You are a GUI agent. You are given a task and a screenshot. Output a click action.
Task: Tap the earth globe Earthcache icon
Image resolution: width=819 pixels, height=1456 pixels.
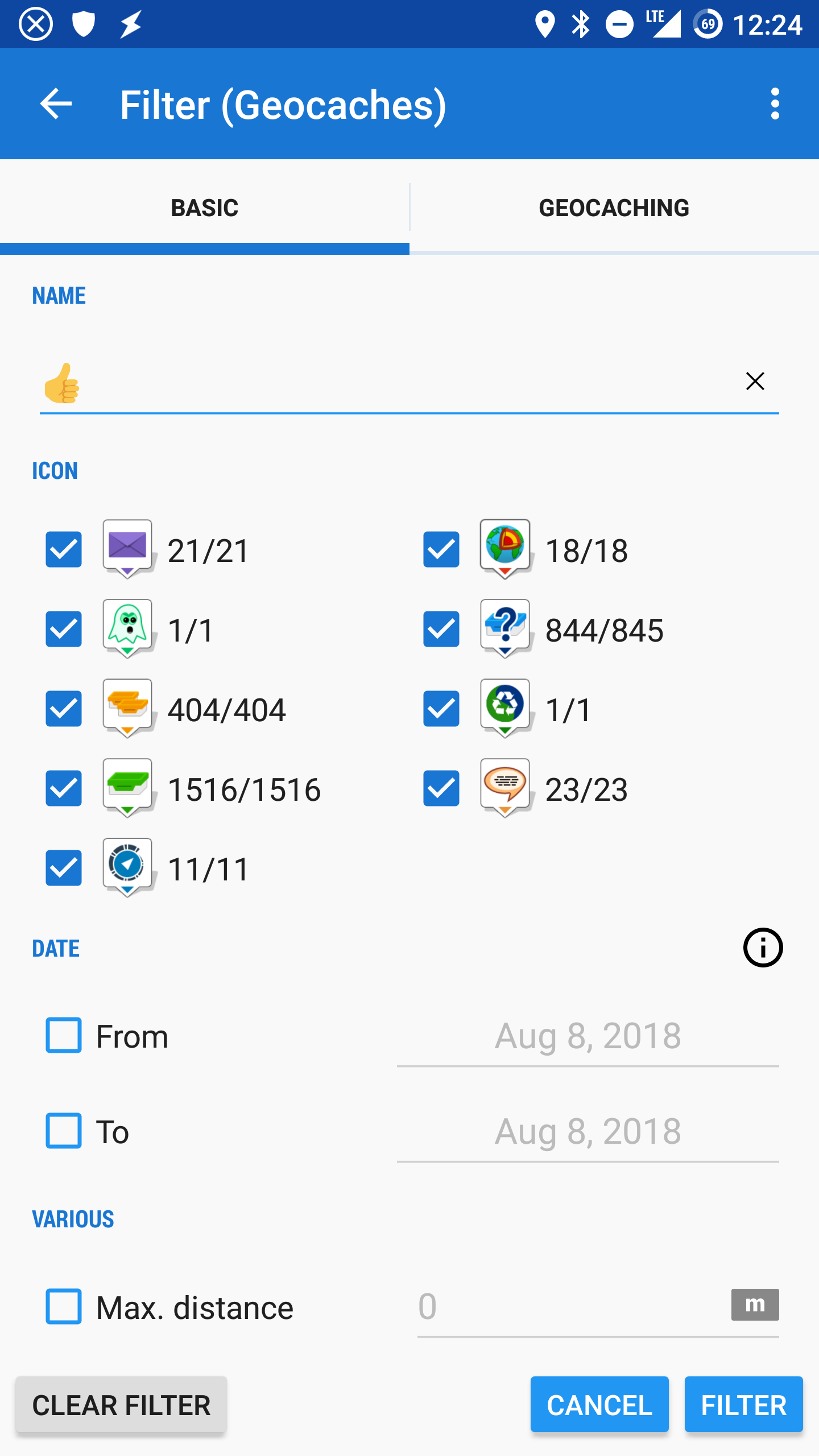click(505, 548)
